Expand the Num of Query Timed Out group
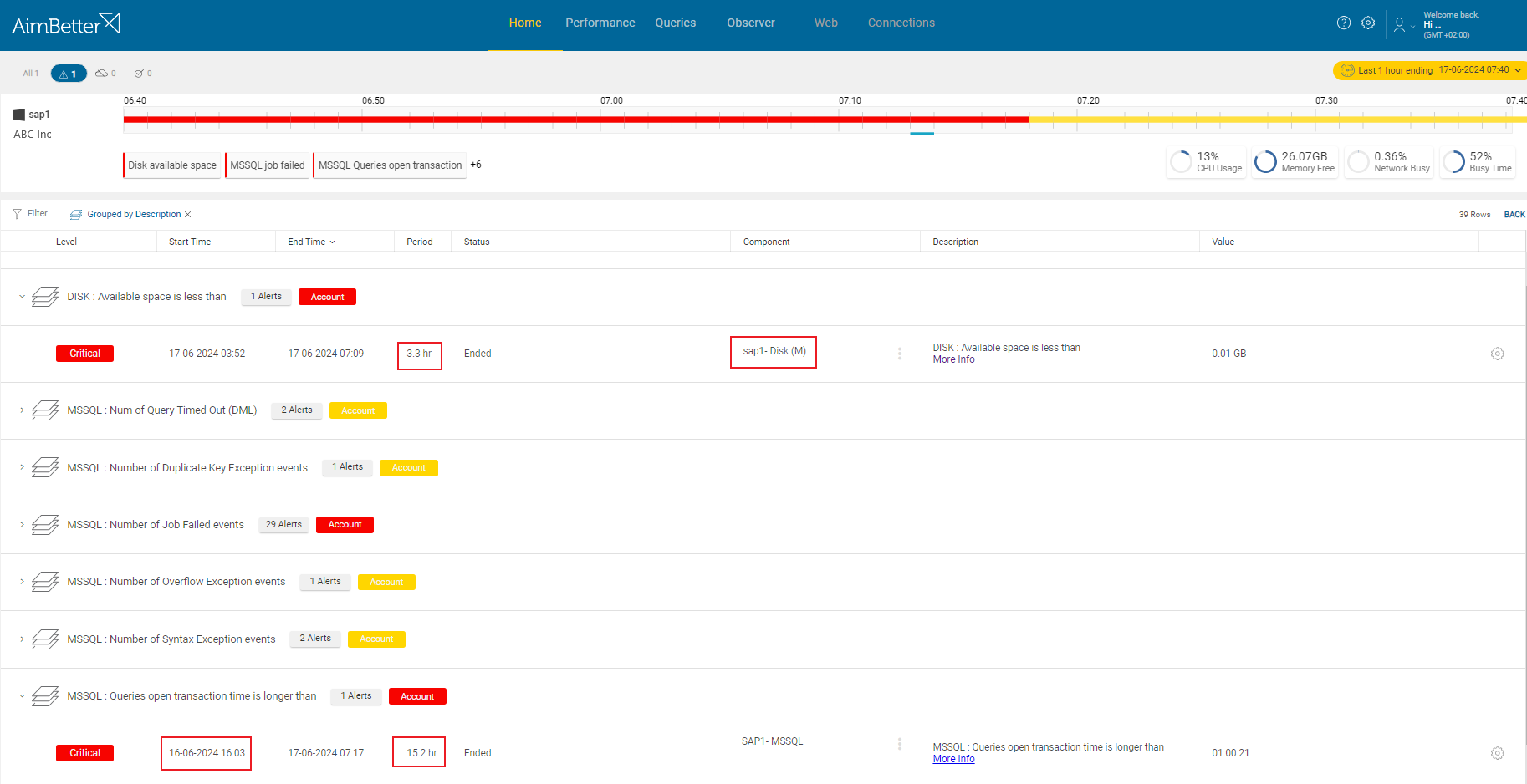 coord(22,410)
